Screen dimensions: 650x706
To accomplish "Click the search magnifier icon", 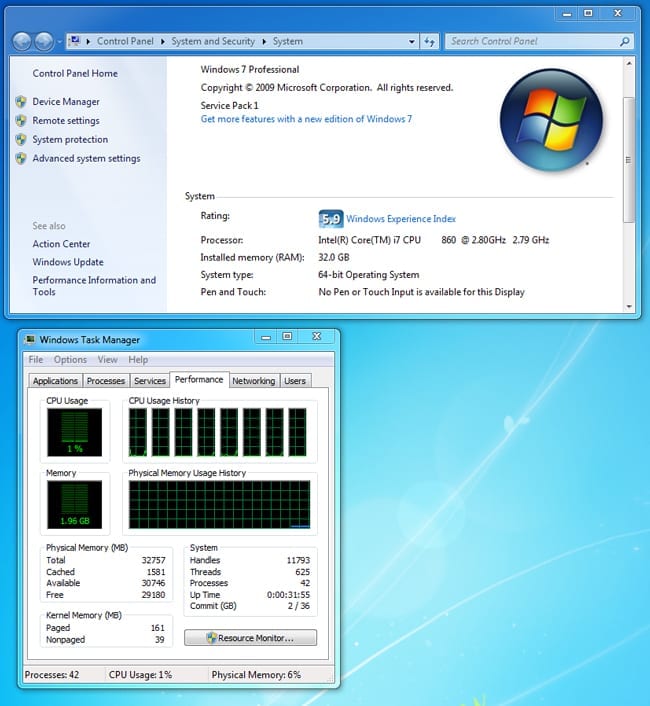I will tap(625, 42).
